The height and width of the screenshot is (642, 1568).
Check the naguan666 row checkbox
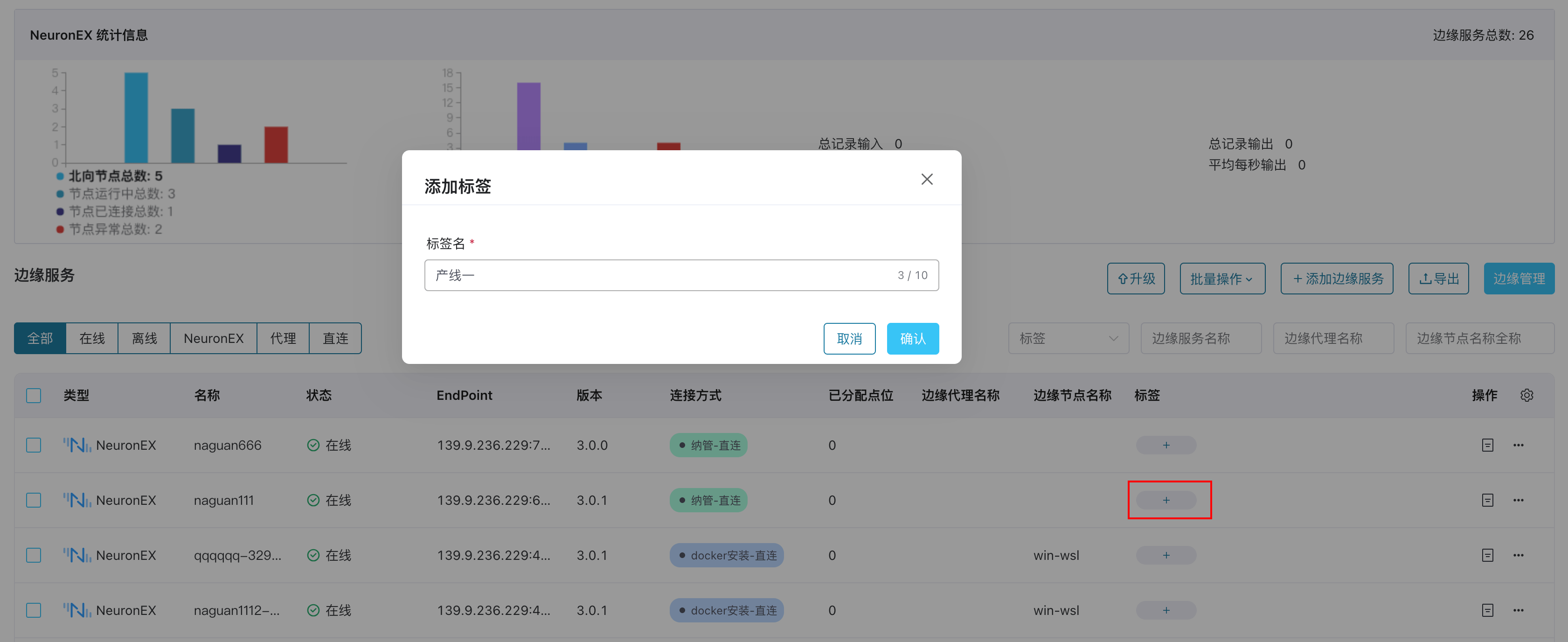point(34,445)
